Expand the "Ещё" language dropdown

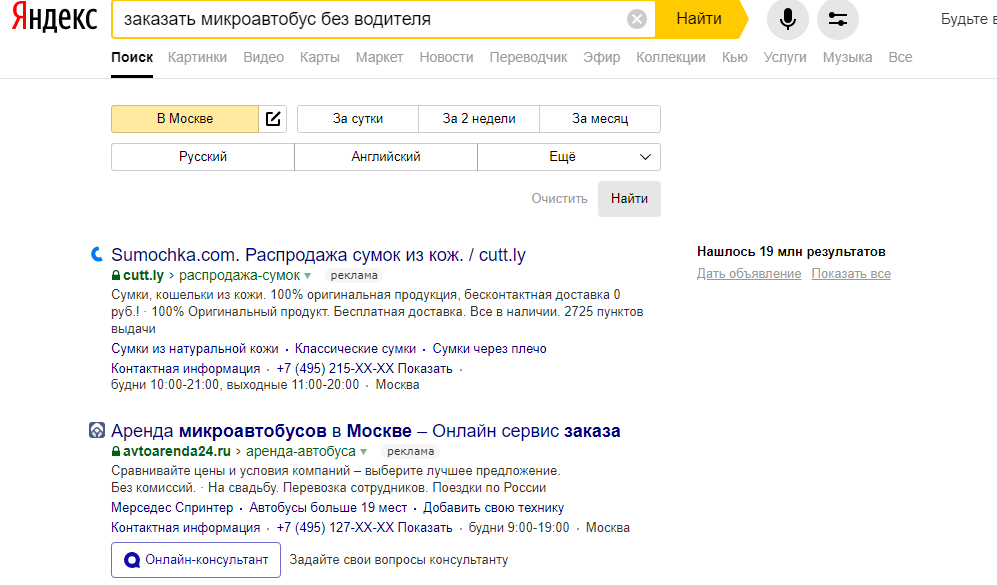click(x=569, y=157)
